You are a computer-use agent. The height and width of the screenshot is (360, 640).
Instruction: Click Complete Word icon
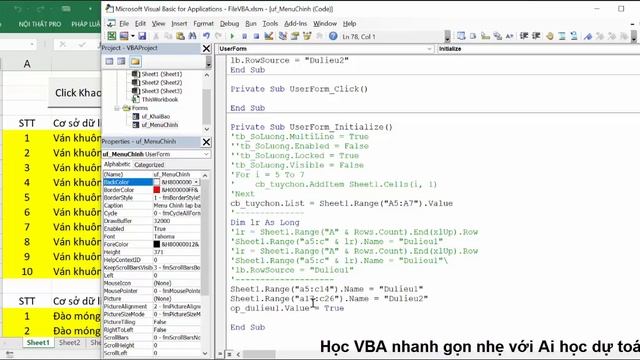pyautogui.click(x=509, y=36)
